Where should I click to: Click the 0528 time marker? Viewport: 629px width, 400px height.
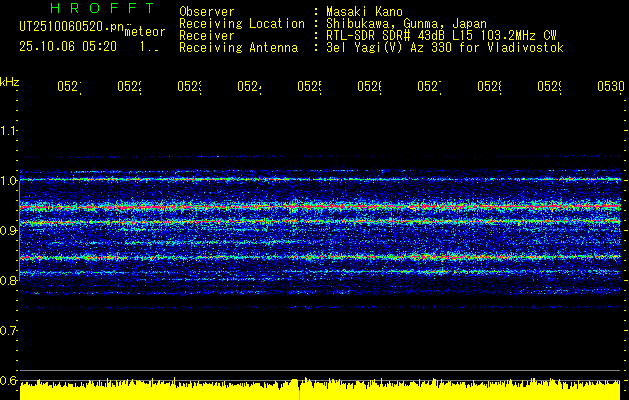point(489,86)
